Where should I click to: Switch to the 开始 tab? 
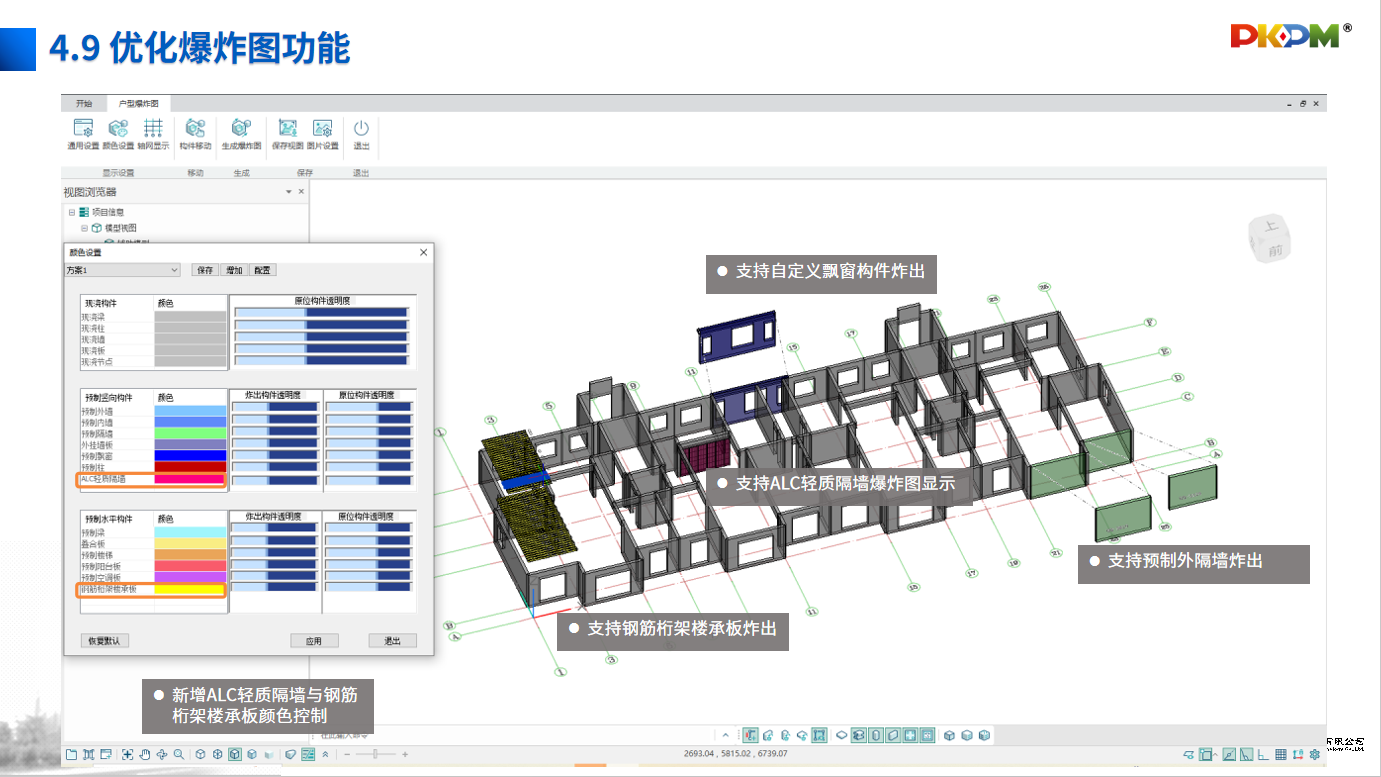pyautogui.click(x=84, y=103)
